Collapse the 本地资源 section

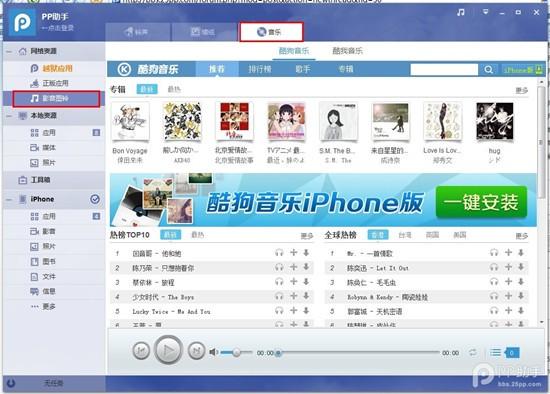[x=9, y=116]
